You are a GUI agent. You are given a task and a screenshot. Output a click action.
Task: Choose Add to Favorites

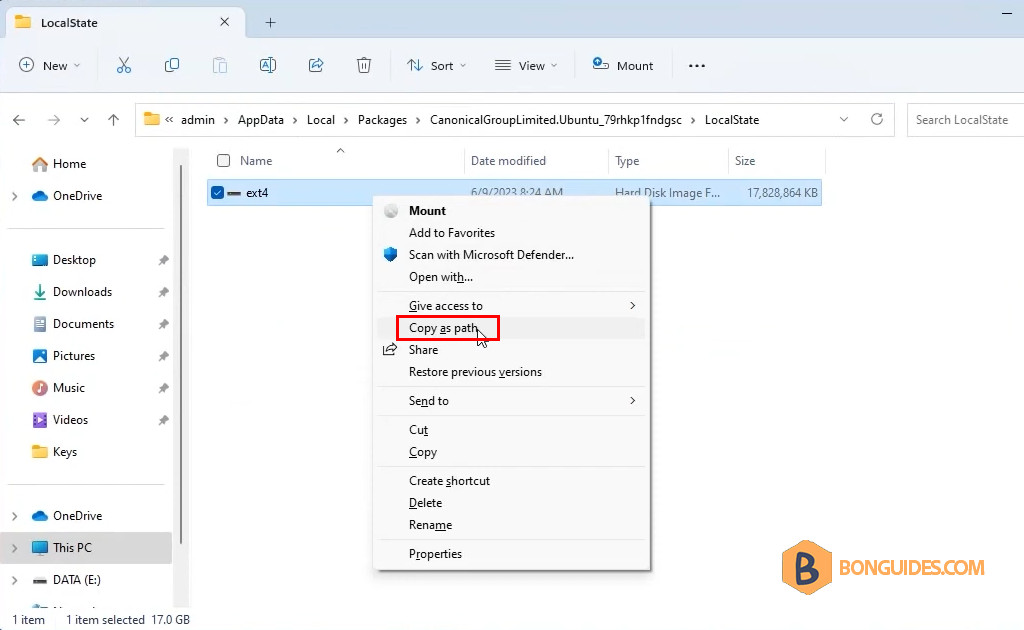(x=511, y=233)
